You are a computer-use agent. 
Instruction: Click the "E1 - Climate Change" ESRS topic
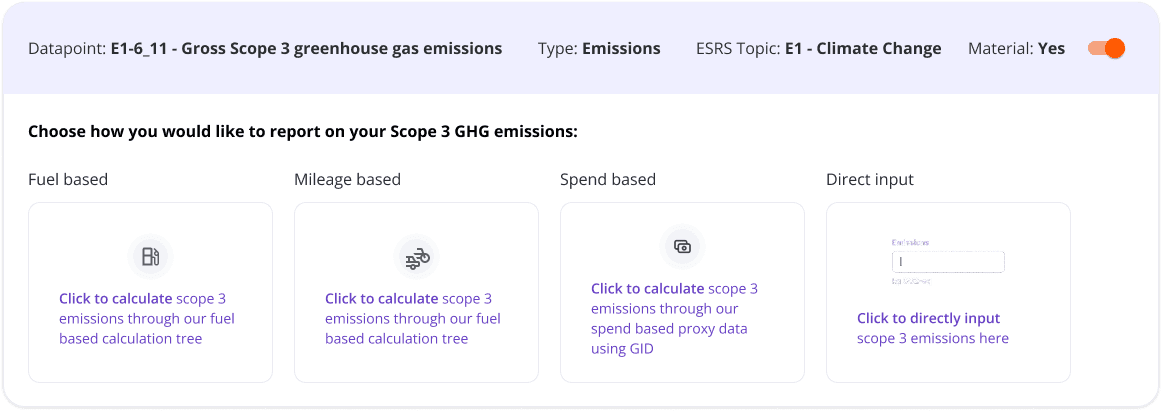click(863, 48)
